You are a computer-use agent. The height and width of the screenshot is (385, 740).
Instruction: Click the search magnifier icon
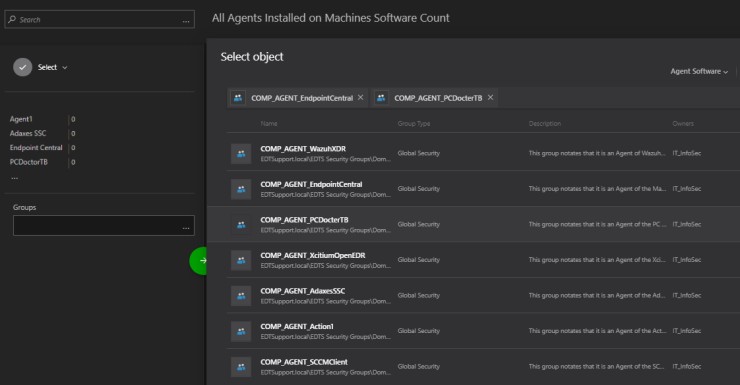pyautogui.click(x=12, y=19)
